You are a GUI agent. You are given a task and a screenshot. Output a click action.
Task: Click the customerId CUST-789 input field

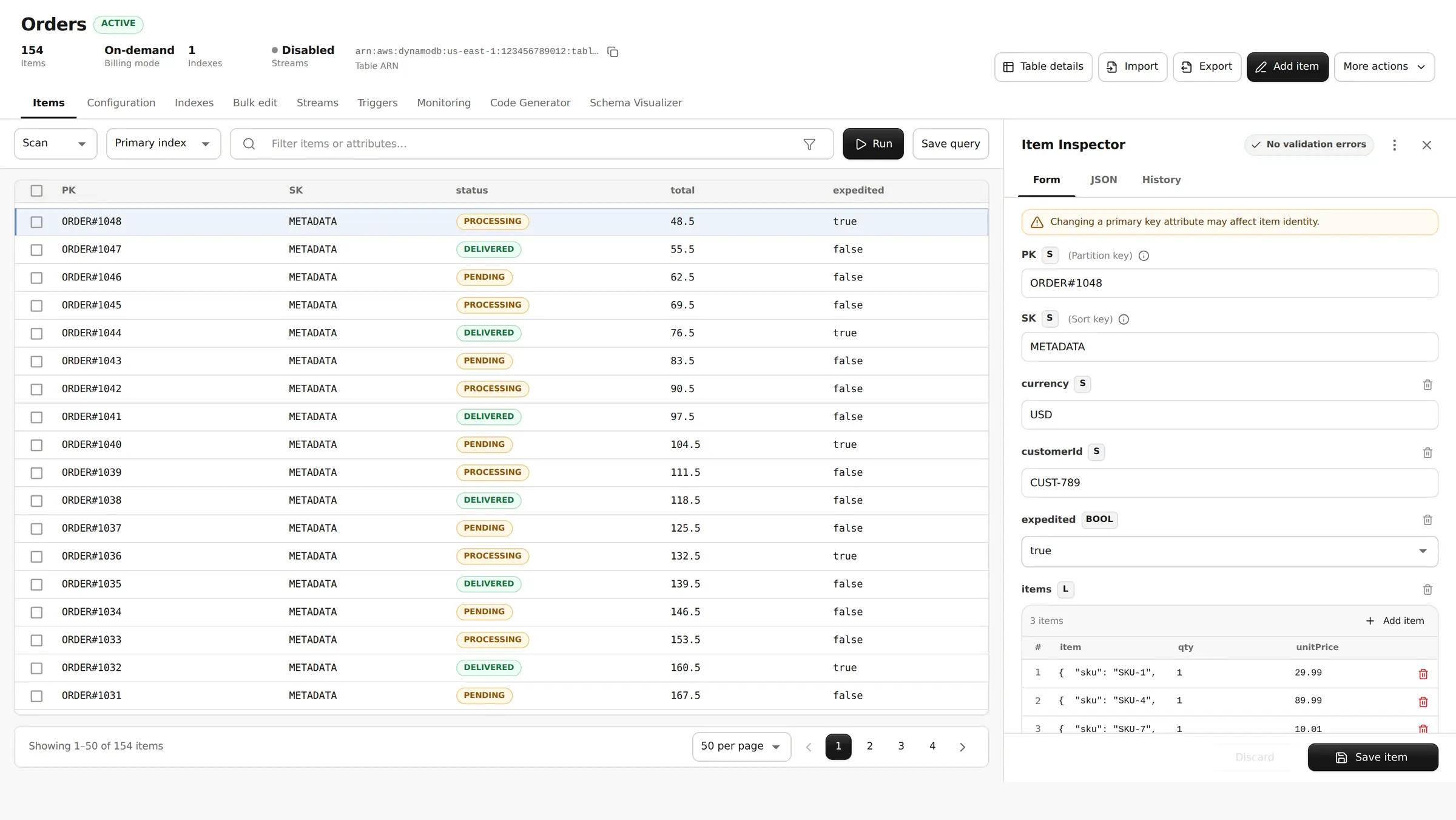point(1229,483)
